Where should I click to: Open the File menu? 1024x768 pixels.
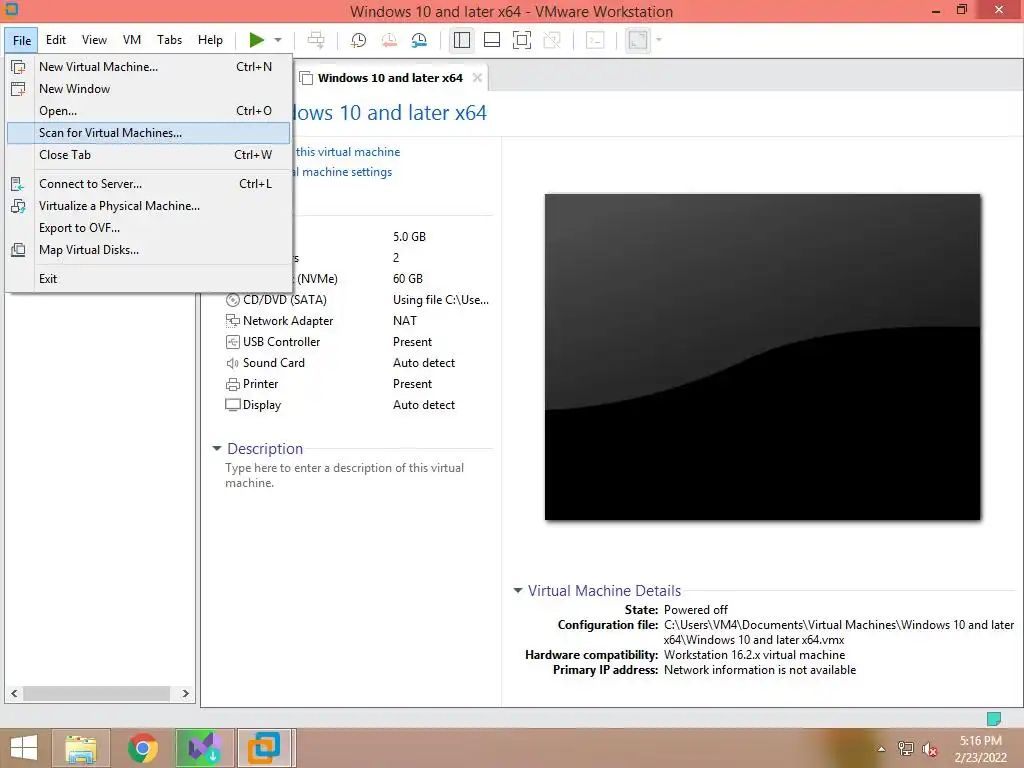click(x=22, y=40)
